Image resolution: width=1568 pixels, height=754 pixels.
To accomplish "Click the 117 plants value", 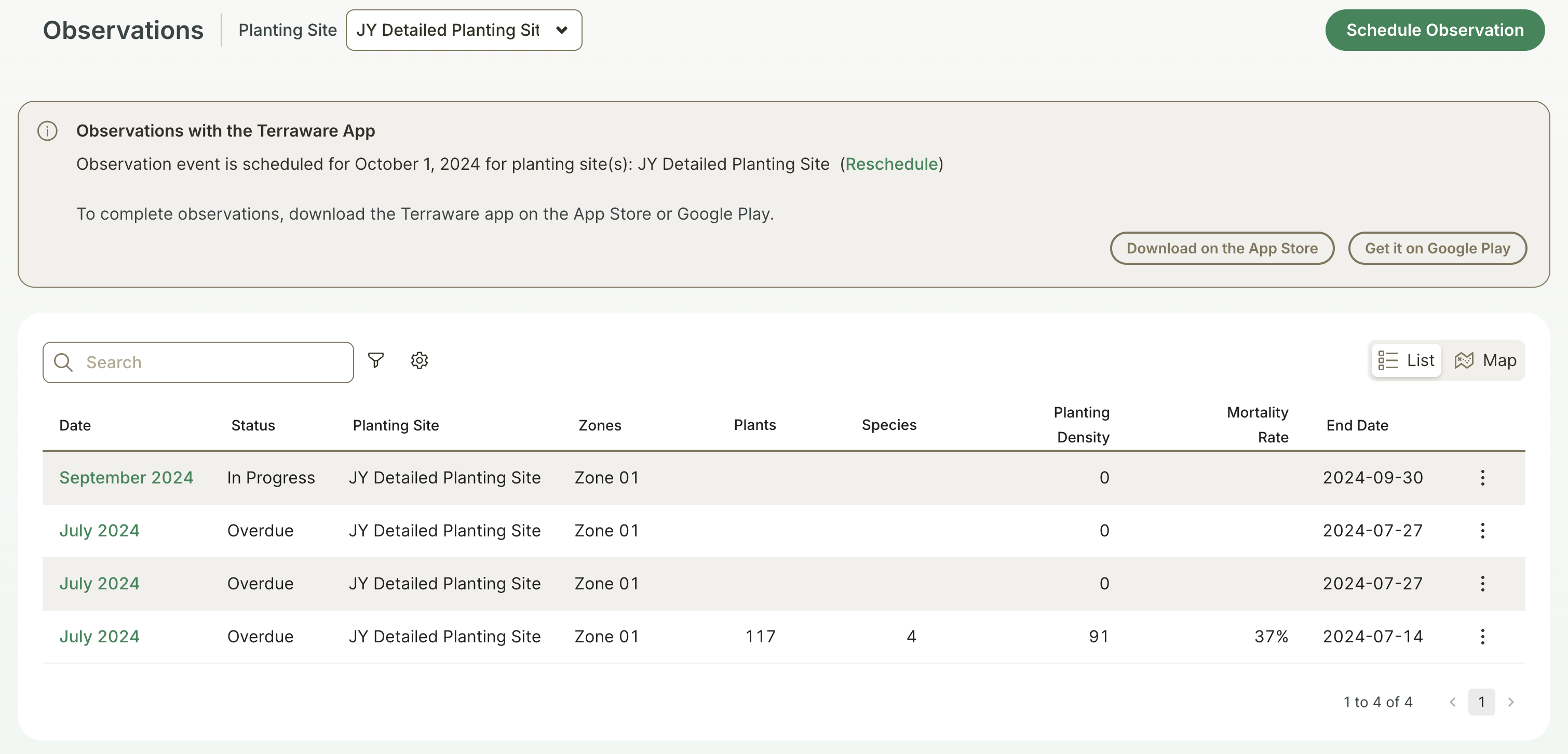I will point(760,637).
